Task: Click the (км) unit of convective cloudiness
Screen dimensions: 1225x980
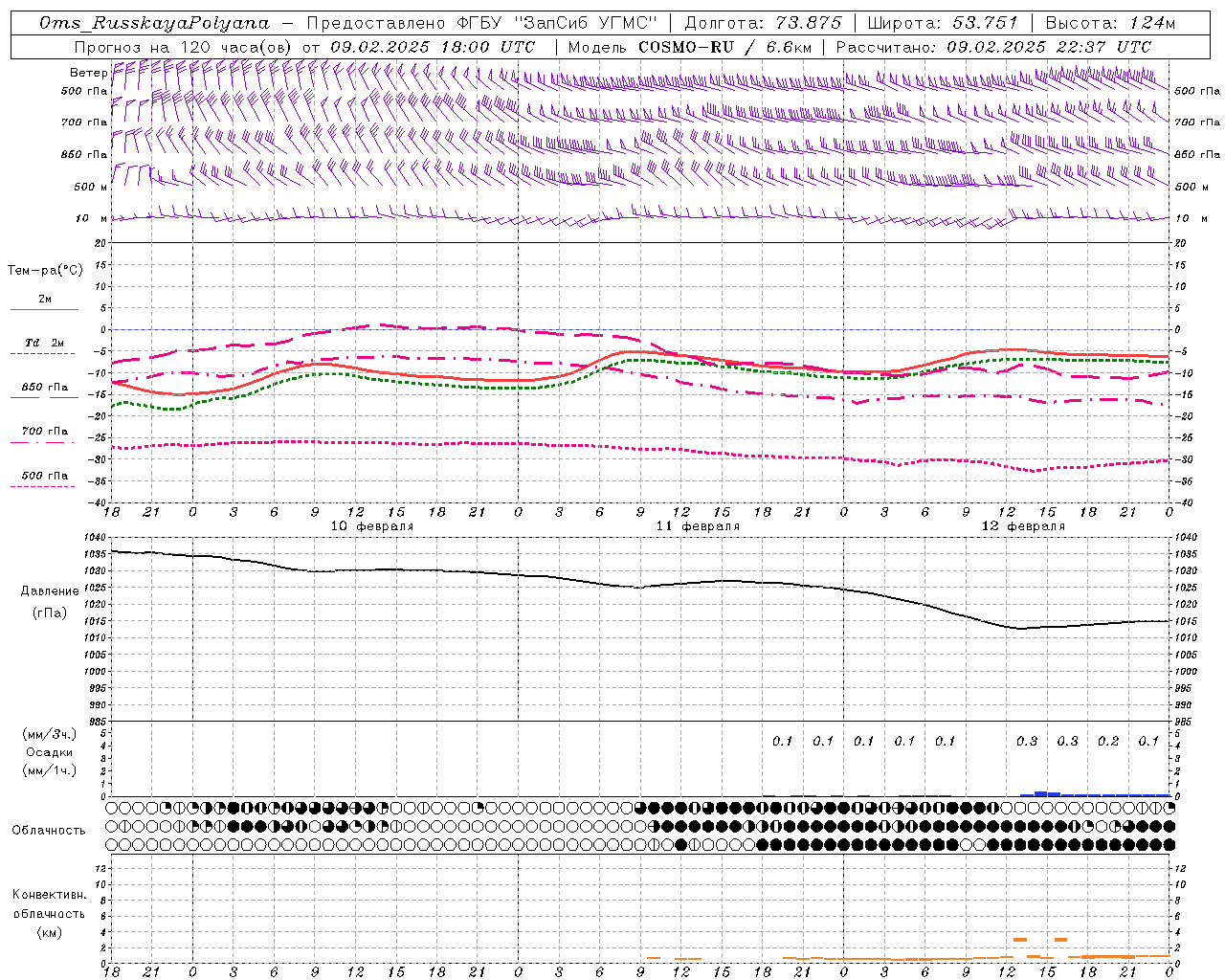Action: (x=49, y=932)
